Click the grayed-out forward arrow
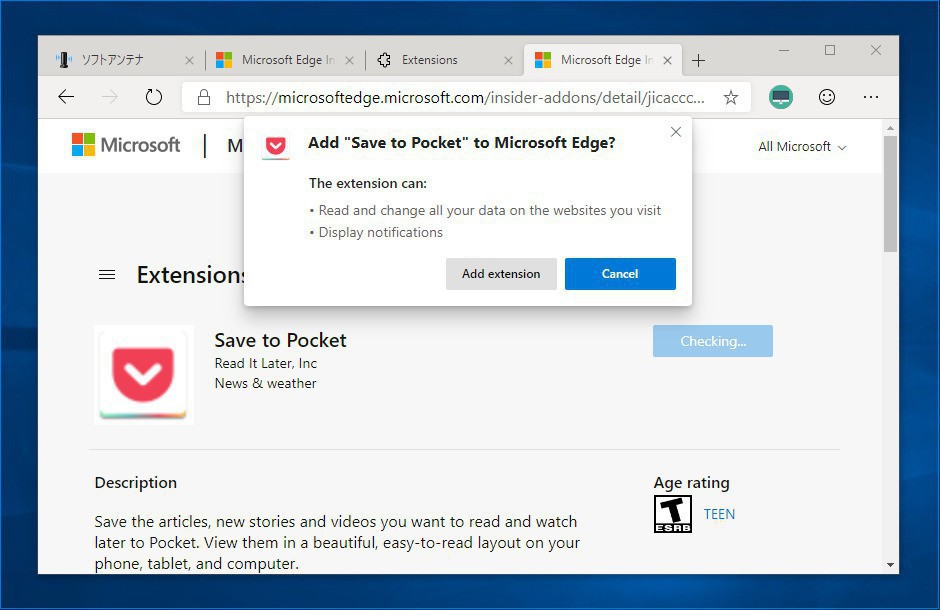Viewport: 940px width, 610px height. click(110, 96)
